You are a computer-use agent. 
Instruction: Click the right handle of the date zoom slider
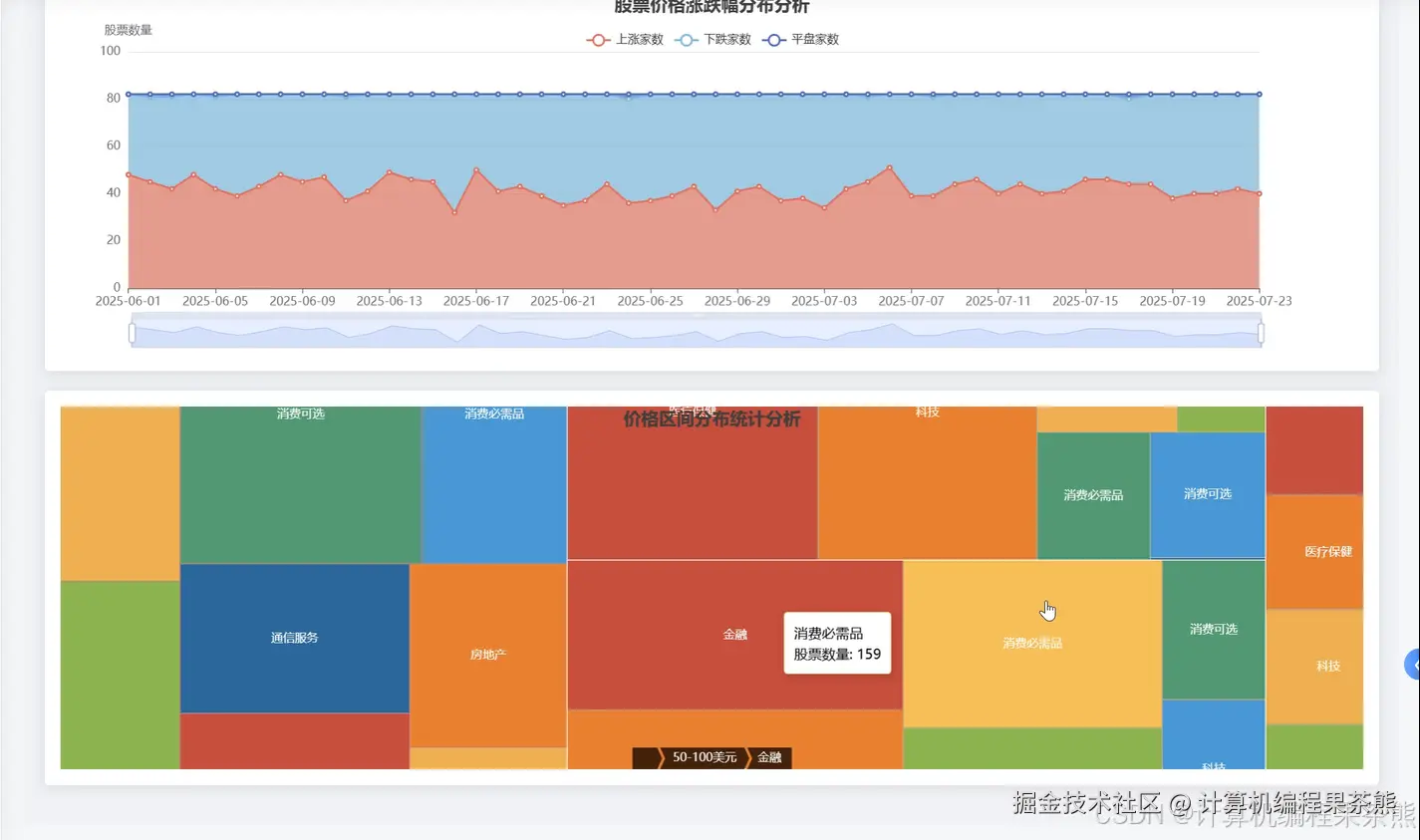pos(1261,332)
